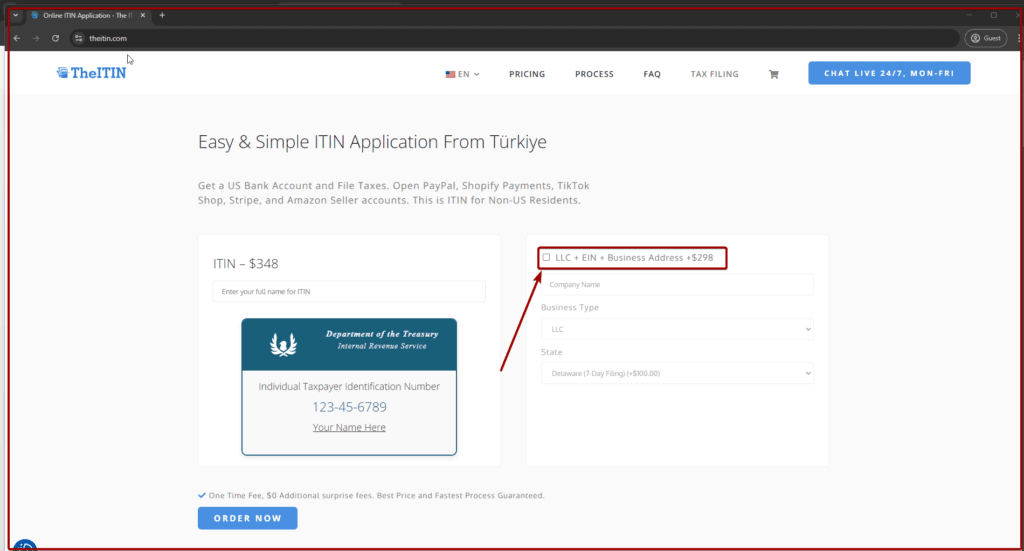The image size is (1024, 551).
Task: Click the 'One Time Fee' guarantee text
Action: (x=376, y=496)
